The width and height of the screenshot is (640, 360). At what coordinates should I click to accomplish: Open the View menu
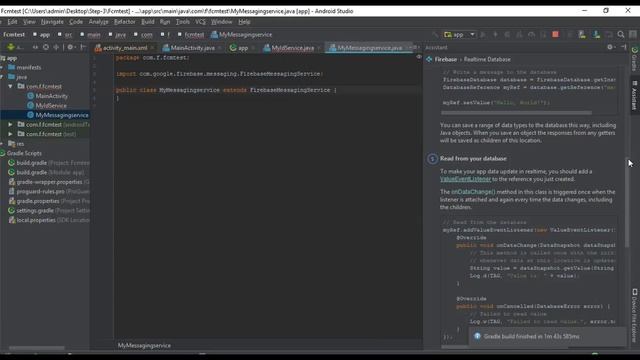(x=29, y=22)
